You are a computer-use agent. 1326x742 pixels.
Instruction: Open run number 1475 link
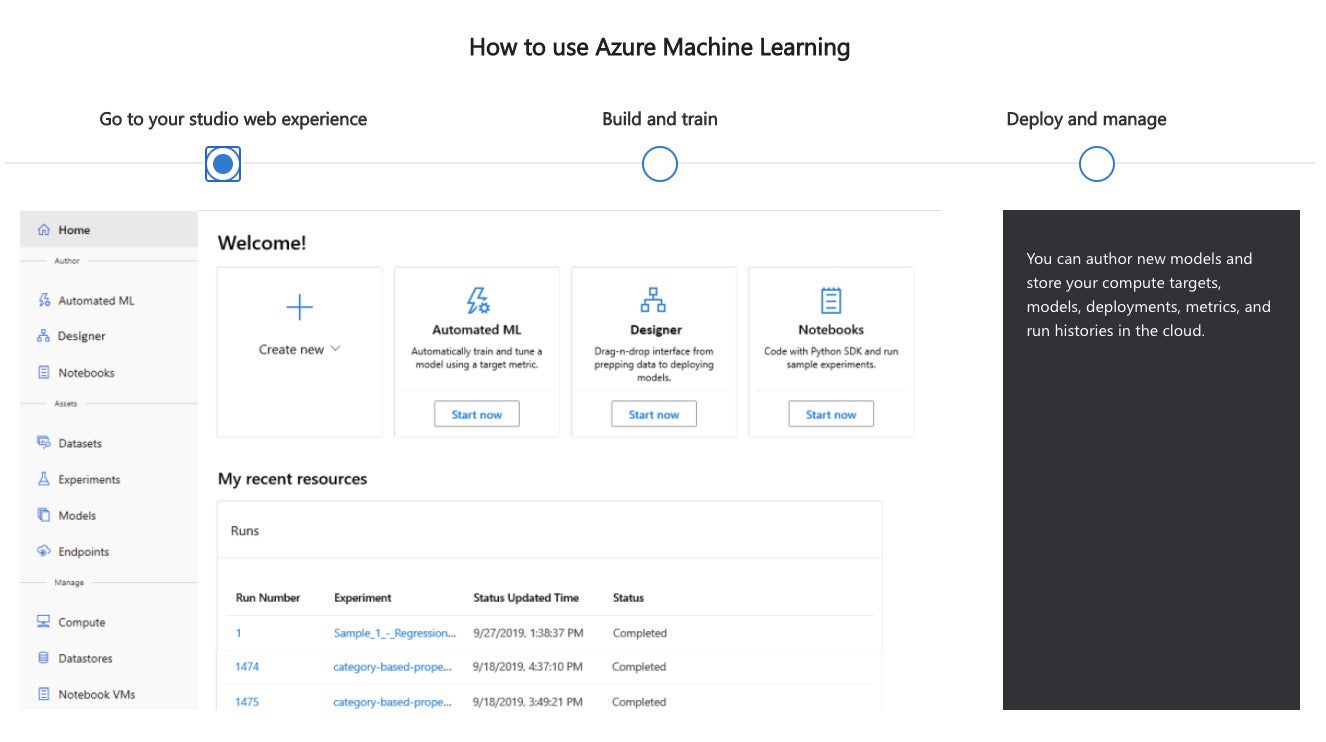point(247,702)
